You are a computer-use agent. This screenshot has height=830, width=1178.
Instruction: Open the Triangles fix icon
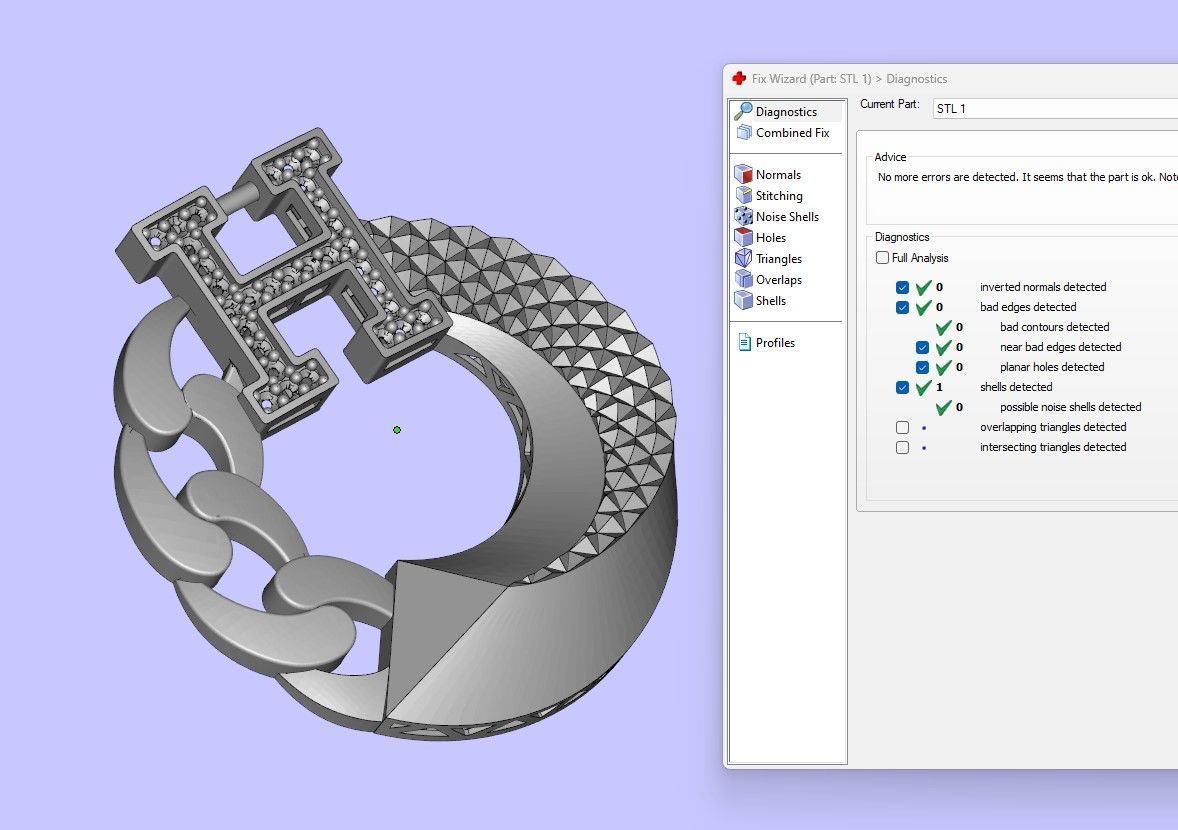743,258
